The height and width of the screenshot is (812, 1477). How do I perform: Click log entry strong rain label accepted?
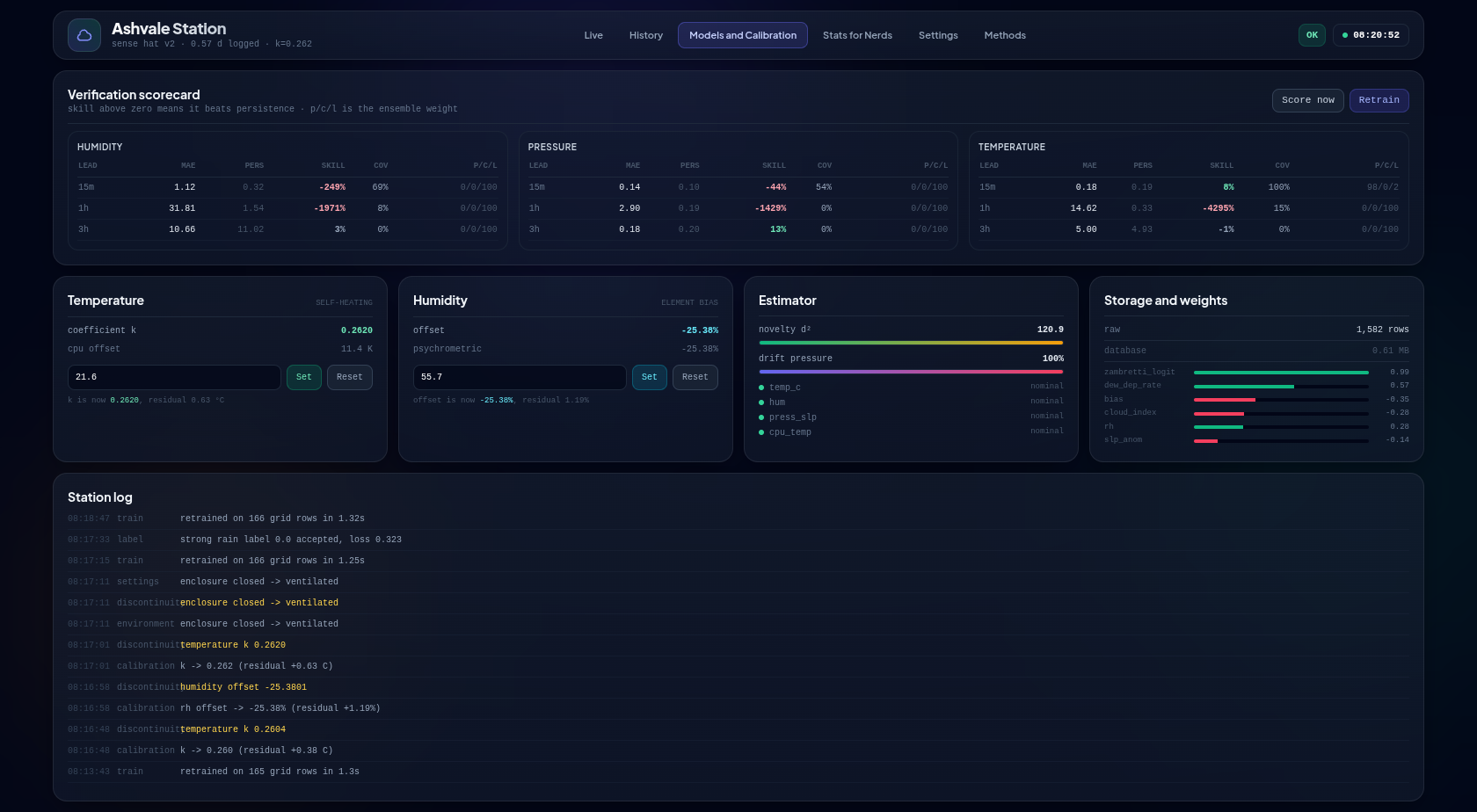738,540
